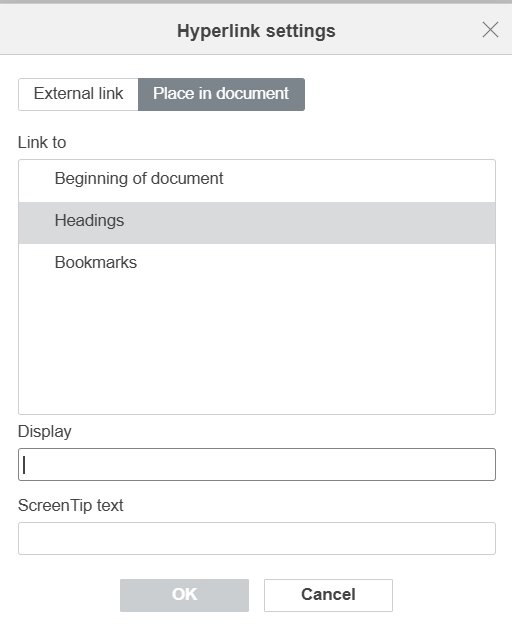Choose Beginning of document in list
The height and width of the screenshot is (627, 512).
(257, 181)
